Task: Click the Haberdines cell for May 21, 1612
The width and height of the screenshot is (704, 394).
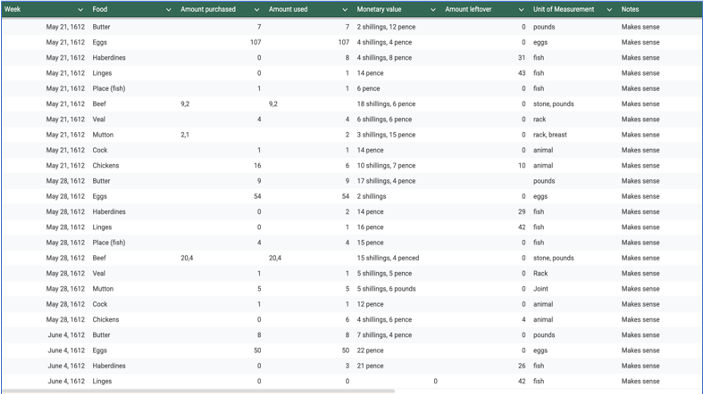Action: pyautogui.click(x=109, y=57)
